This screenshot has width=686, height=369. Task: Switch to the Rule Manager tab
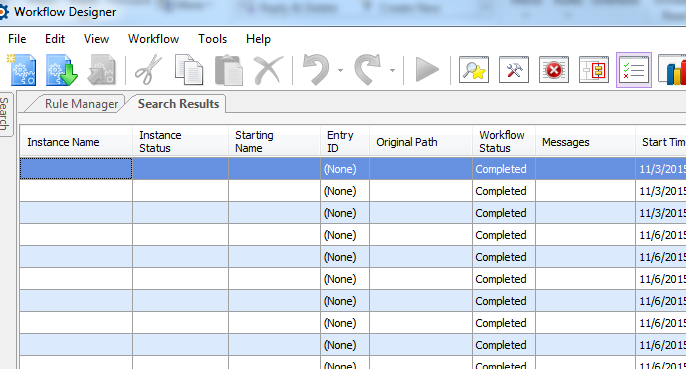81,104
